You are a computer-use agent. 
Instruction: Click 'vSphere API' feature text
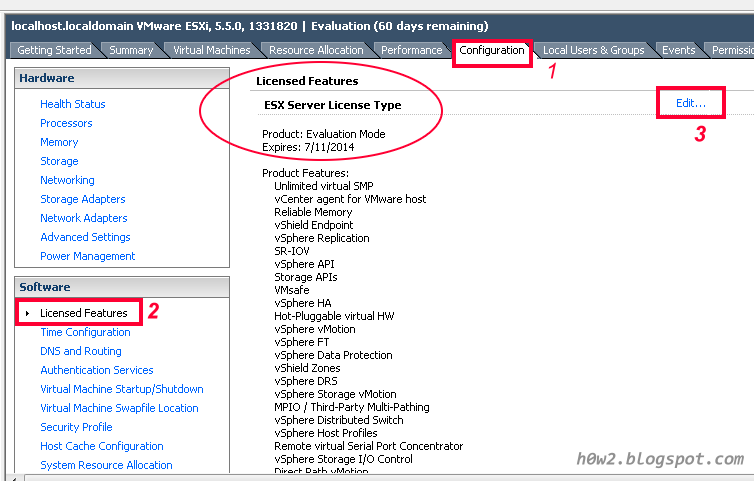click(x=304, y=264)
